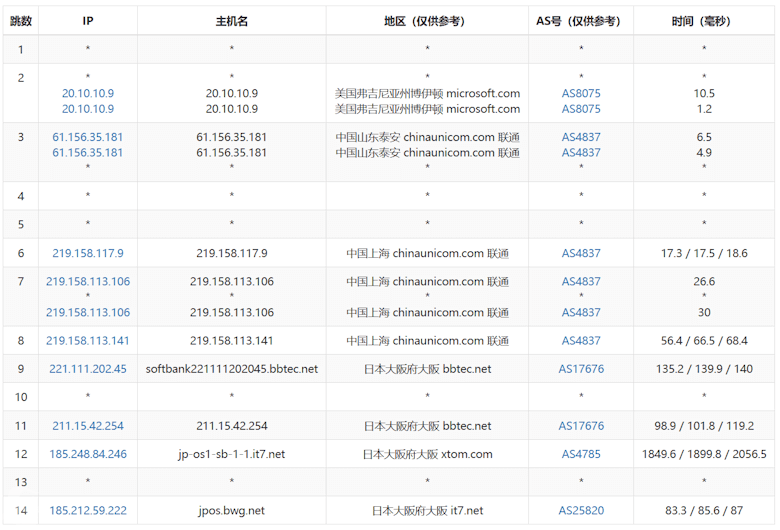This screenshot has height=530, width=780.
Task: Click the 211.15.42.254 IP link in hop 11
Action: [x=88, y=426]
